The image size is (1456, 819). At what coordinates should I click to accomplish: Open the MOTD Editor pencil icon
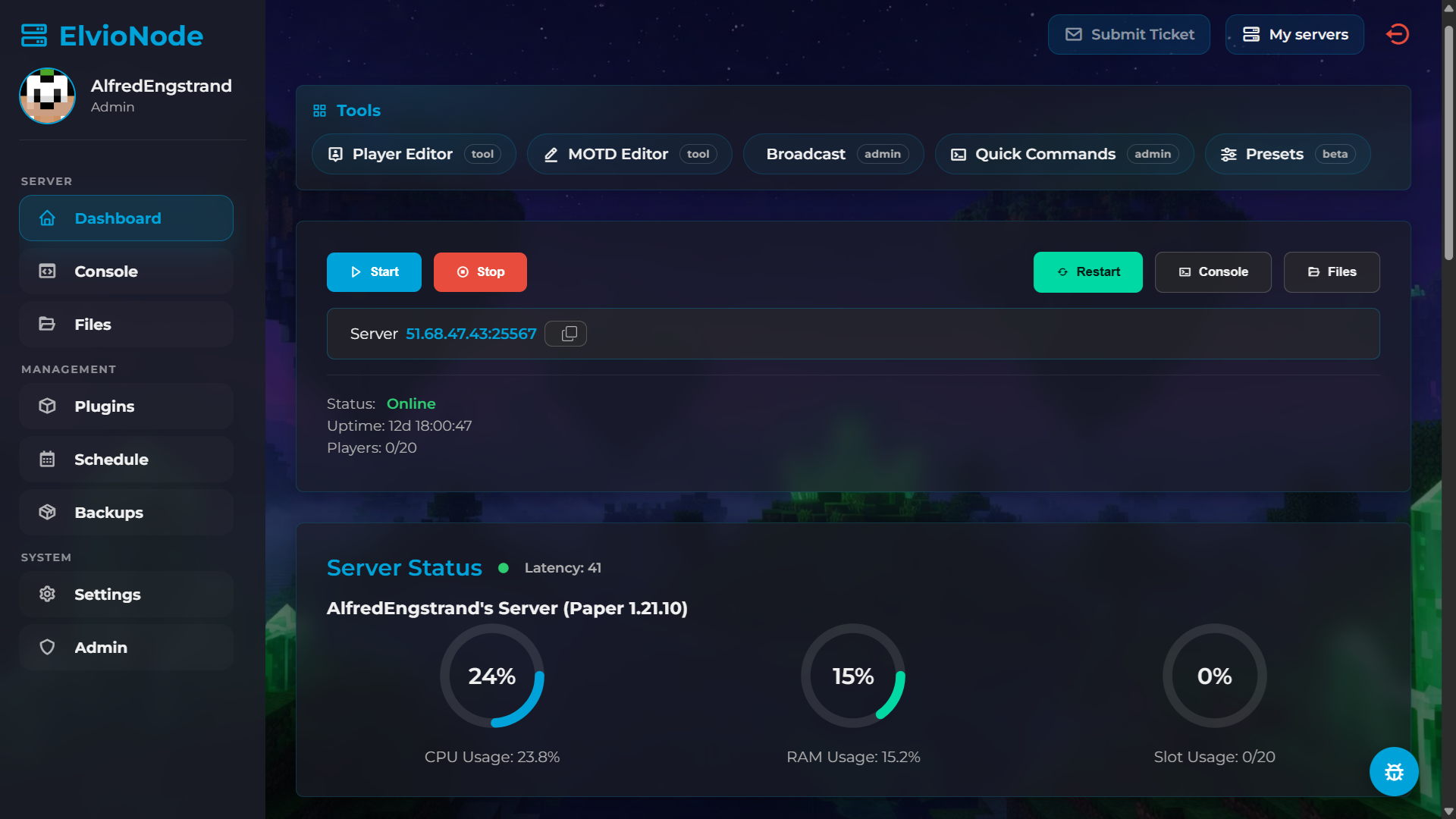click(551, 154)
